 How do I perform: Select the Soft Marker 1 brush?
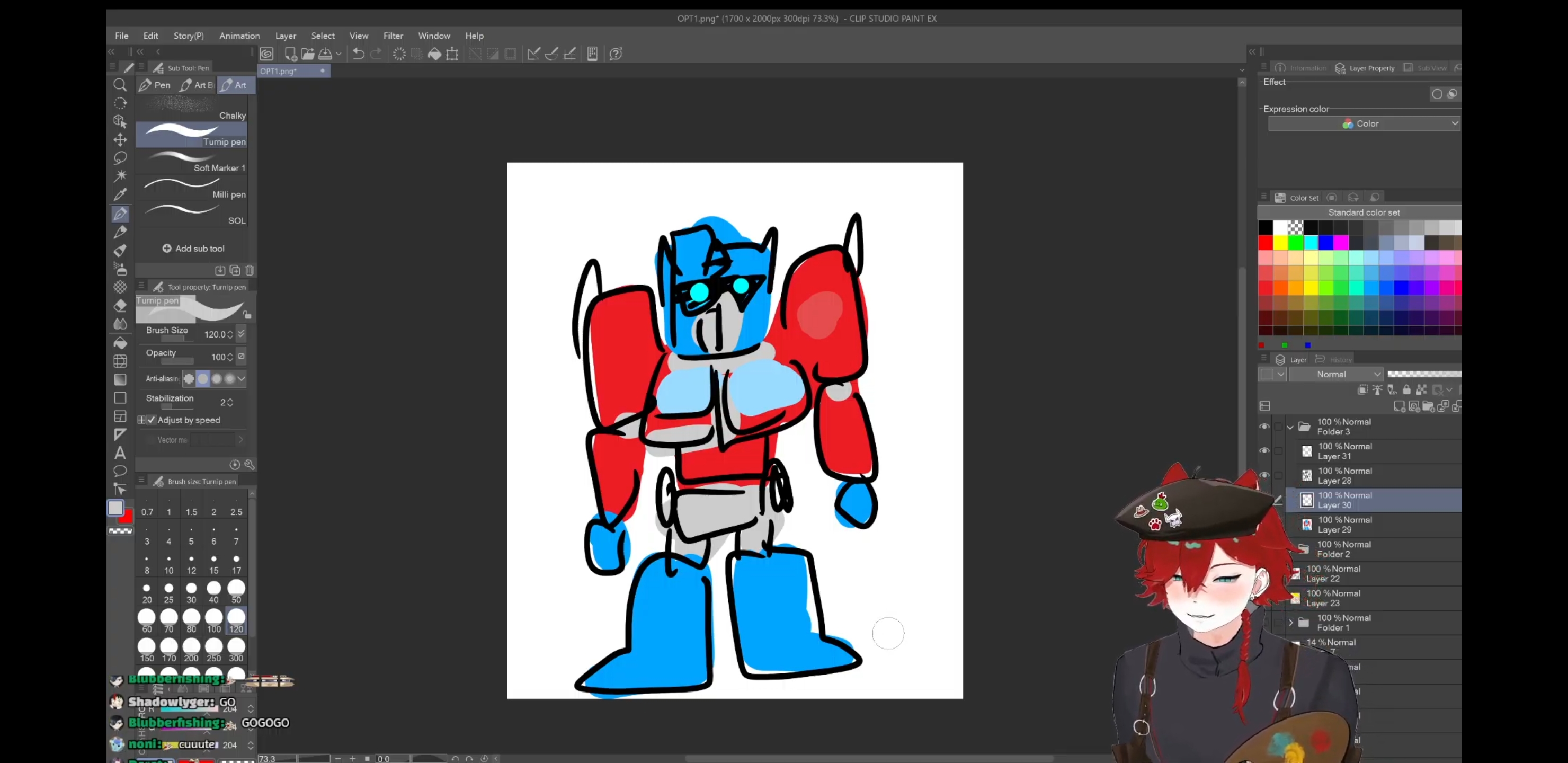(192, 163)
